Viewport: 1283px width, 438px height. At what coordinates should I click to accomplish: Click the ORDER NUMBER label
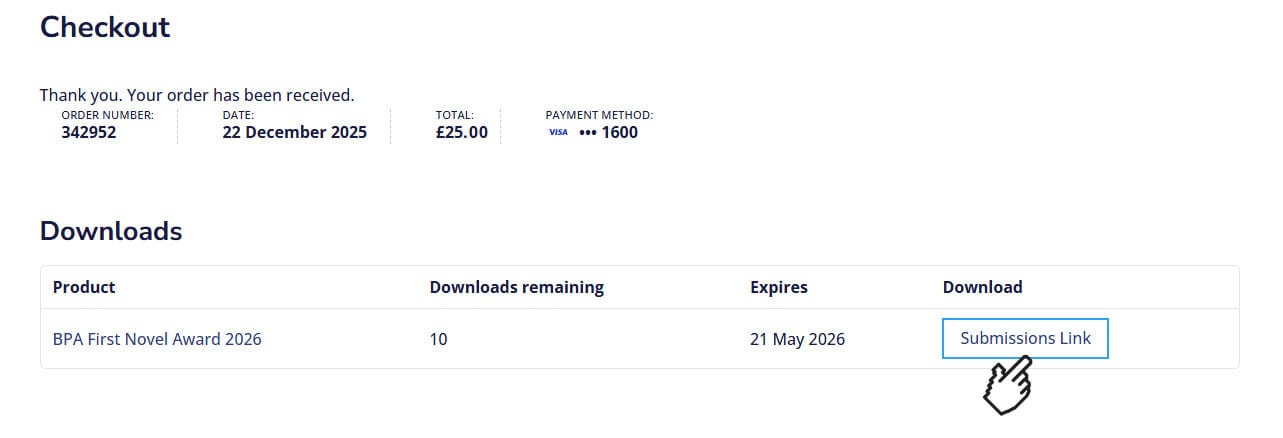click(107, 116)
